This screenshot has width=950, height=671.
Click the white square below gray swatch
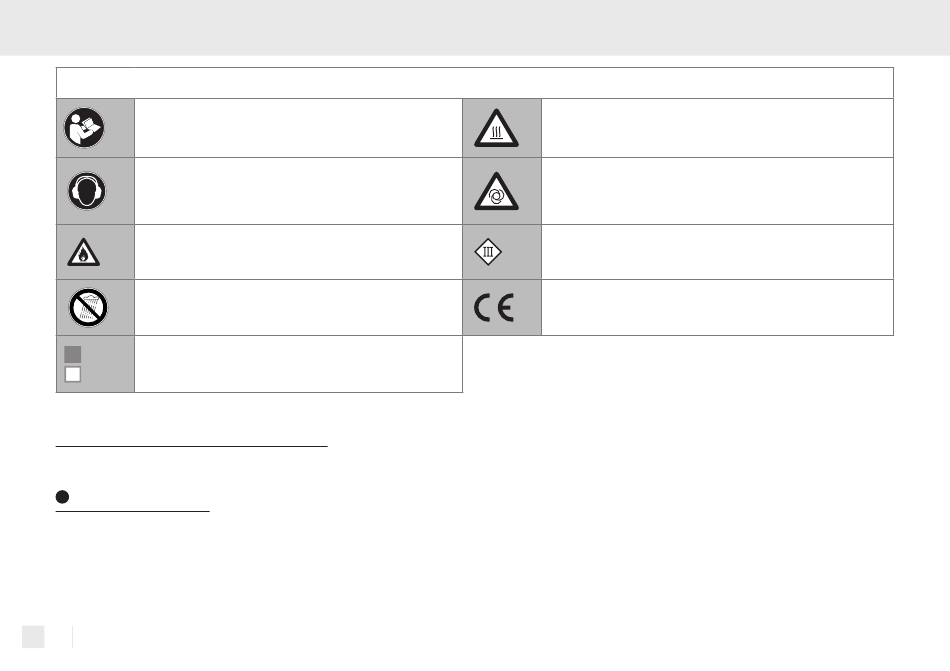73,374
